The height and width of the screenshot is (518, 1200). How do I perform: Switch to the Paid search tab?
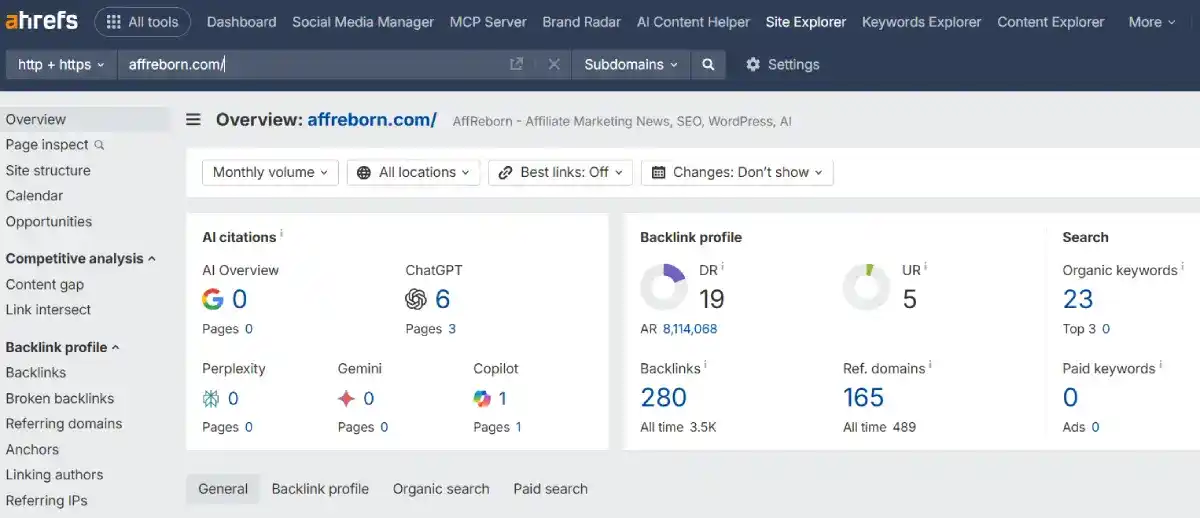(551, 489)
